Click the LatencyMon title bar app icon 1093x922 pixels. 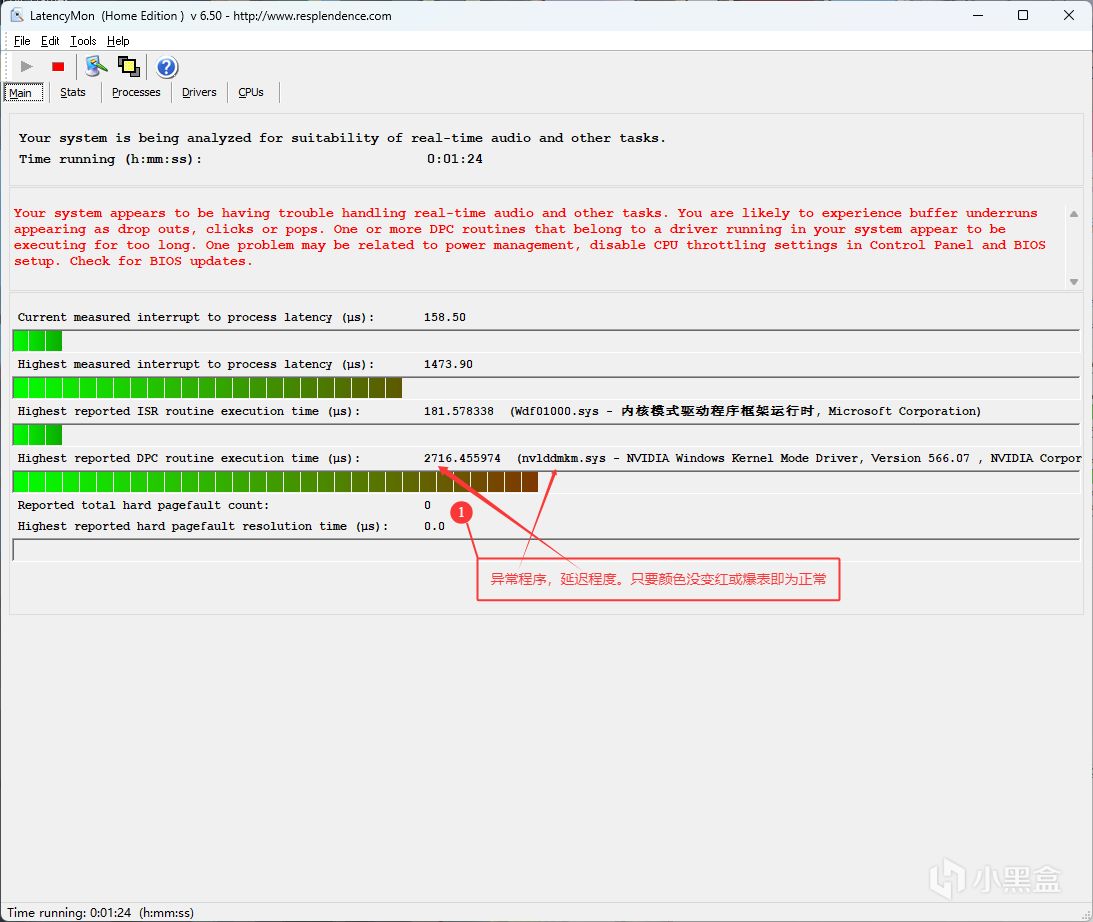click(17, 15)
